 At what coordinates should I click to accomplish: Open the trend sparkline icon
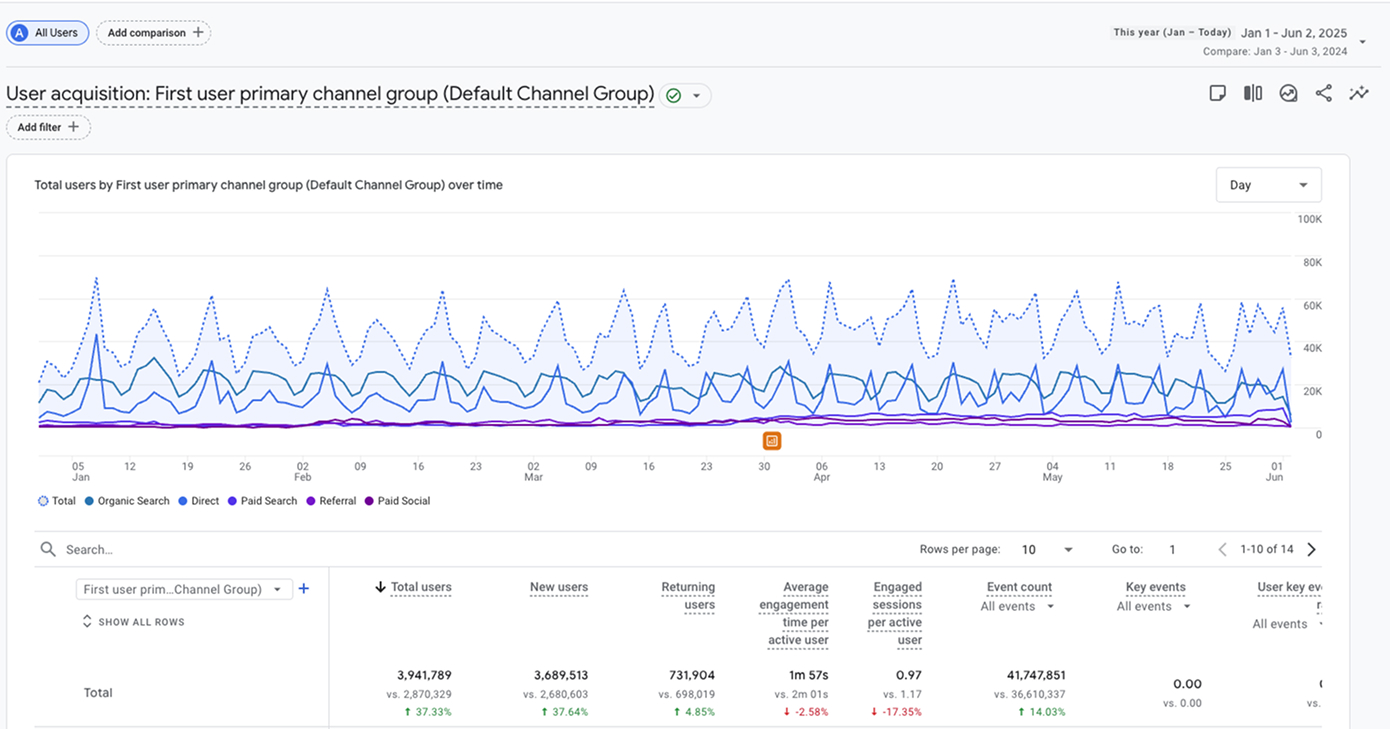(1358, 93)
